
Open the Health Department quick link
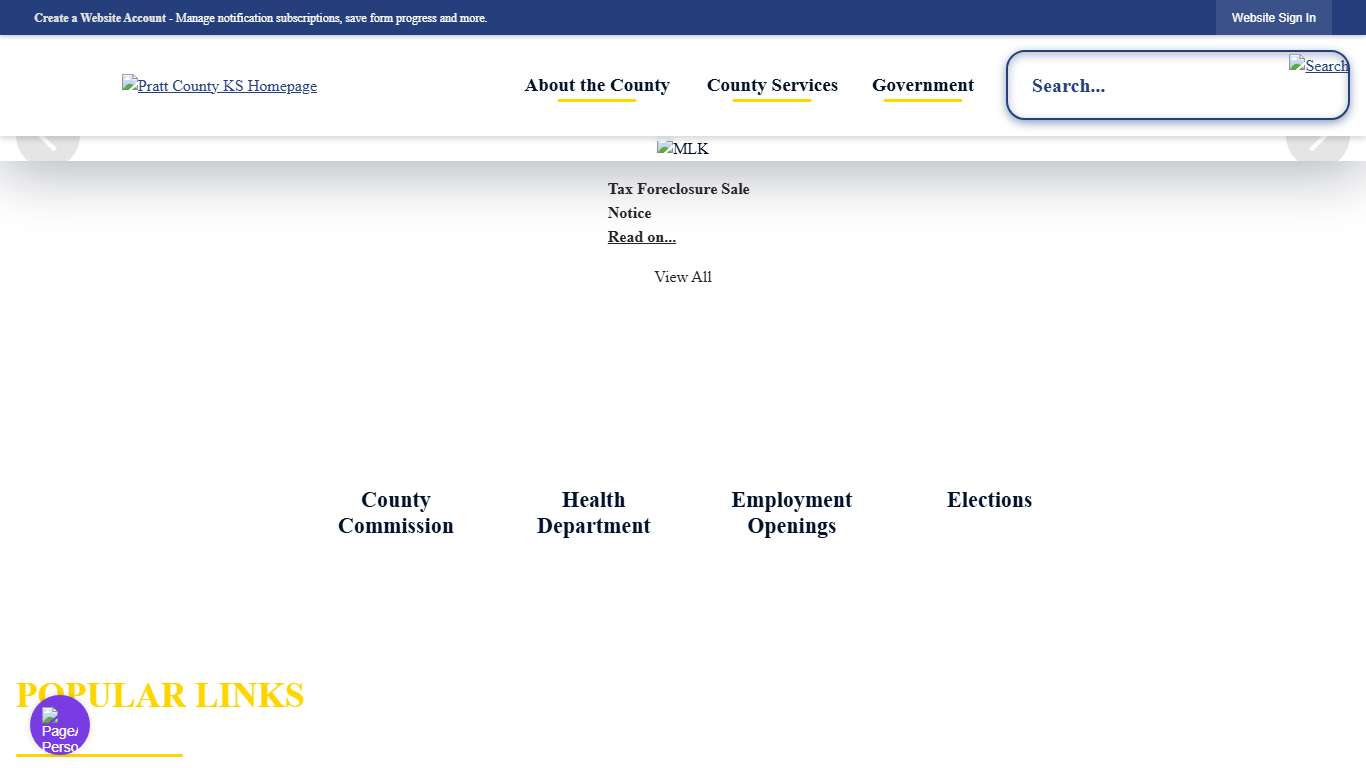593,513
